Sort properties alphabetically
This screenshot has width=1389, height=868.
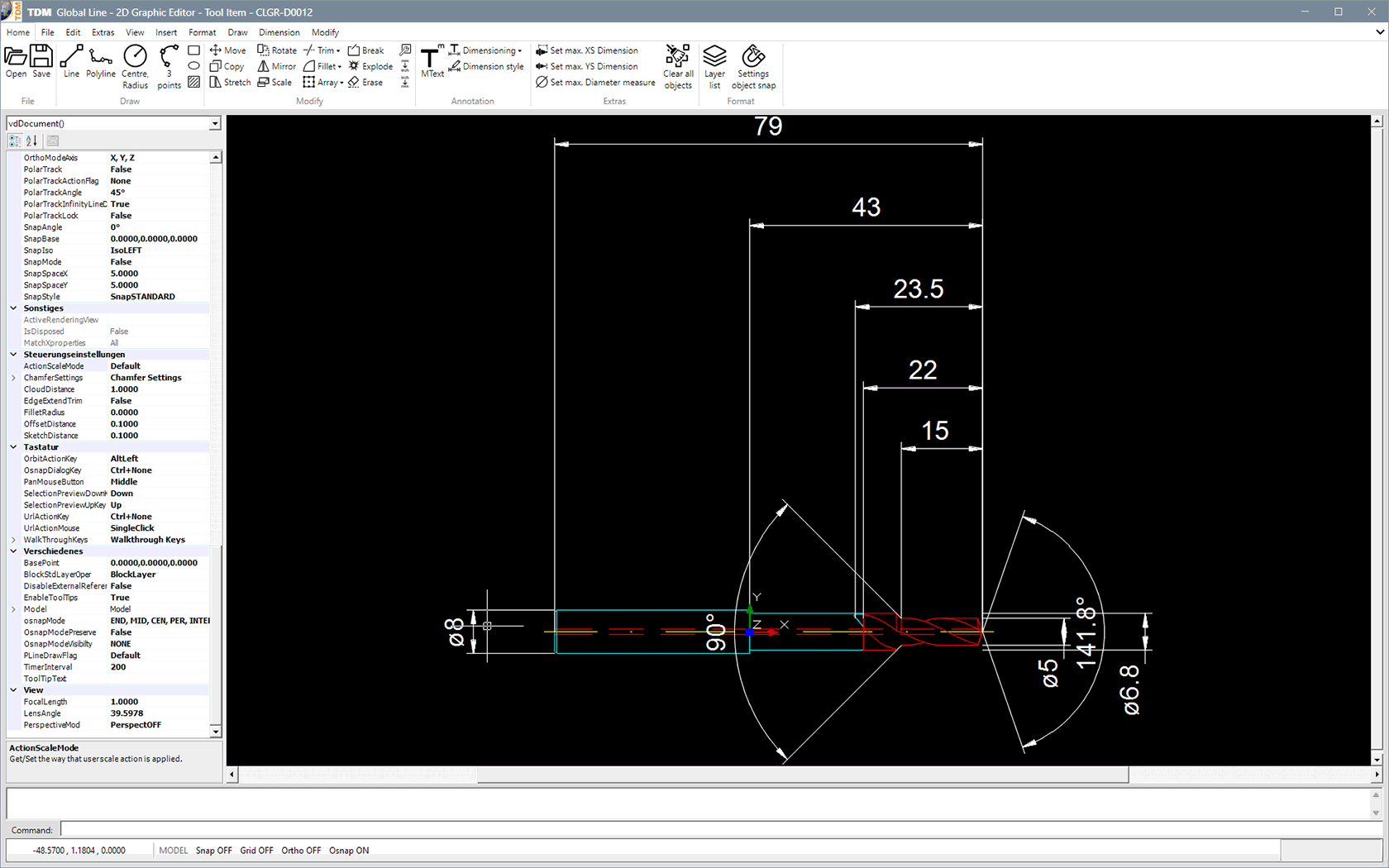31,141
